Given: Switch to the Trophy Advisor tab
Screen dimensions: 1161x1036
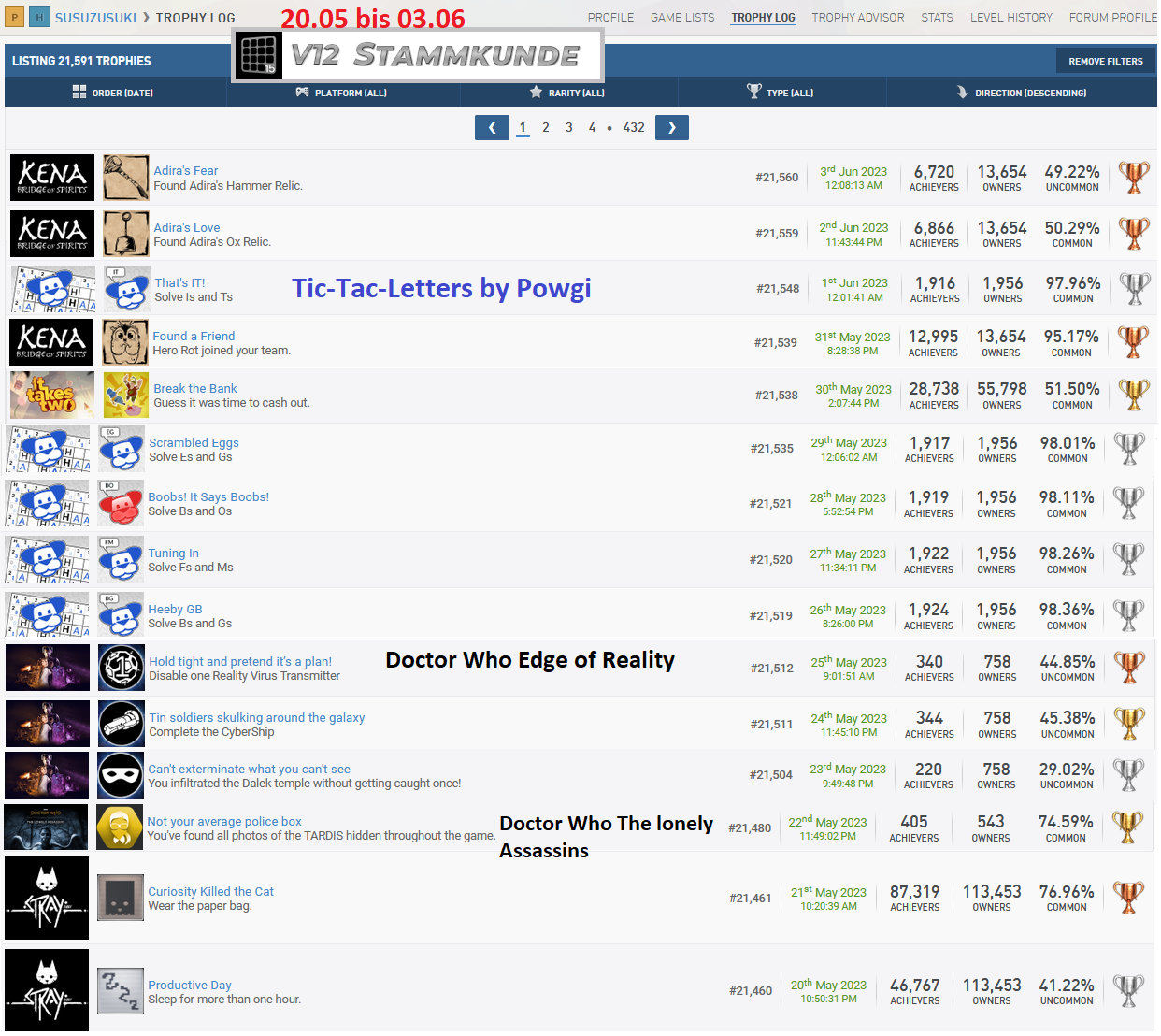Looking at the screenshot, I should click(x=857, y=18).
